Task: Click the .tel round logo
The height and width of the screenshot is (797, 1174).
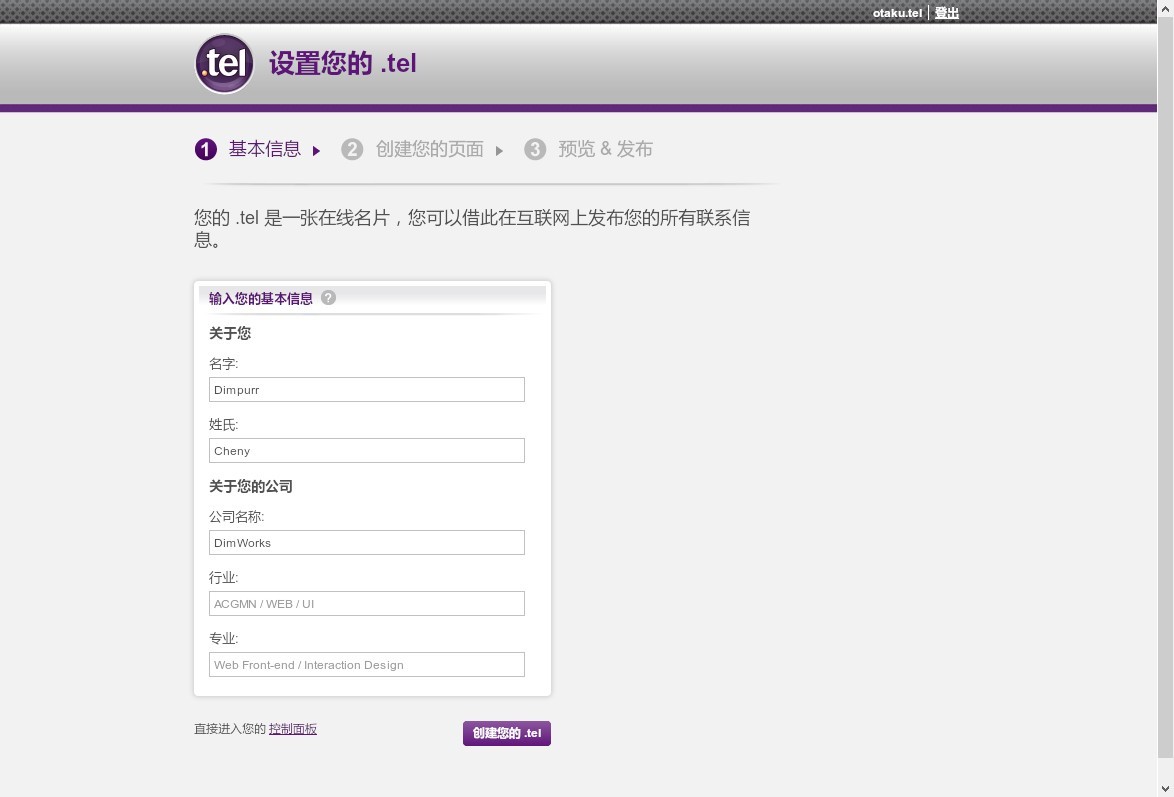Action: point(224,64)
